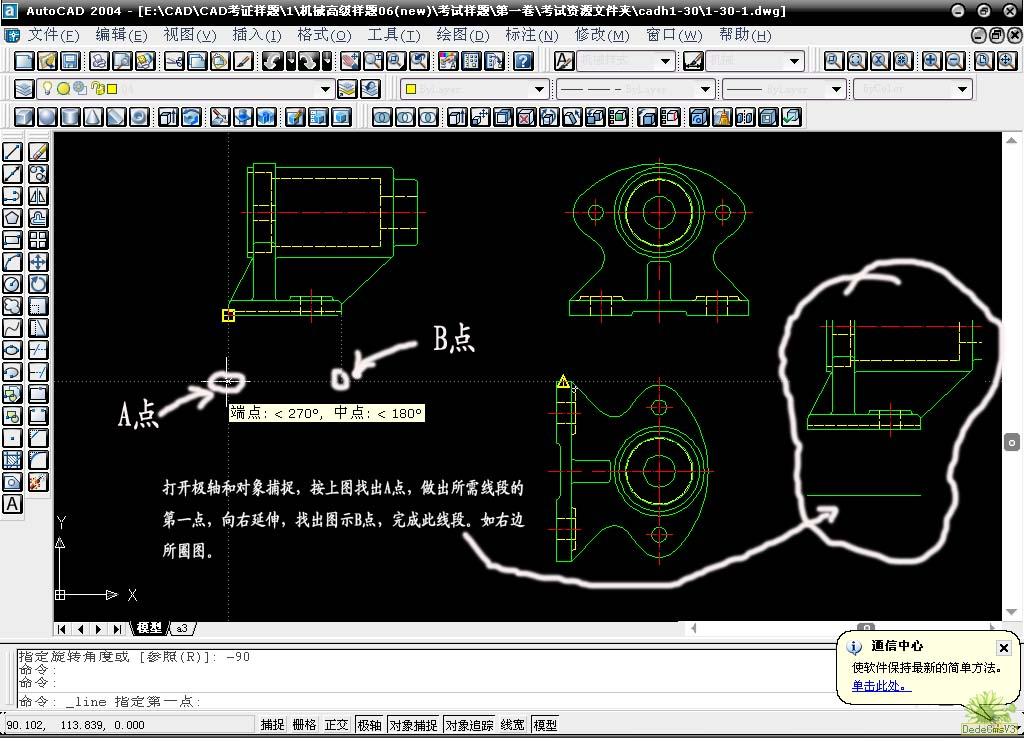Select the Erase modify tool
Screen dimensions: 1024x741
click(x=38, y=152)
